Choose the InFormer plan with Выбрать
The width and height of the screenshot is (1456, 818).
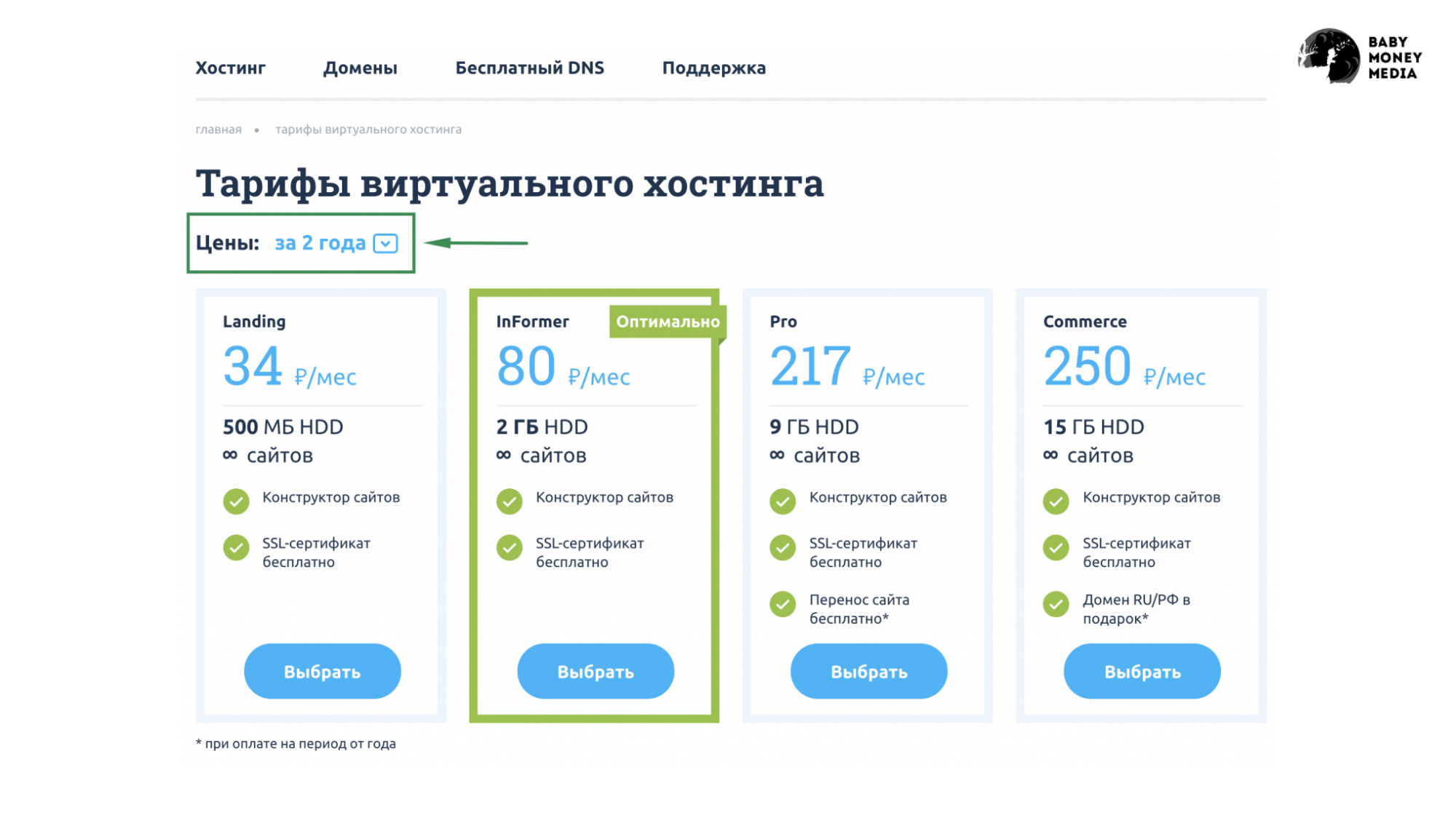coord(596,671)
